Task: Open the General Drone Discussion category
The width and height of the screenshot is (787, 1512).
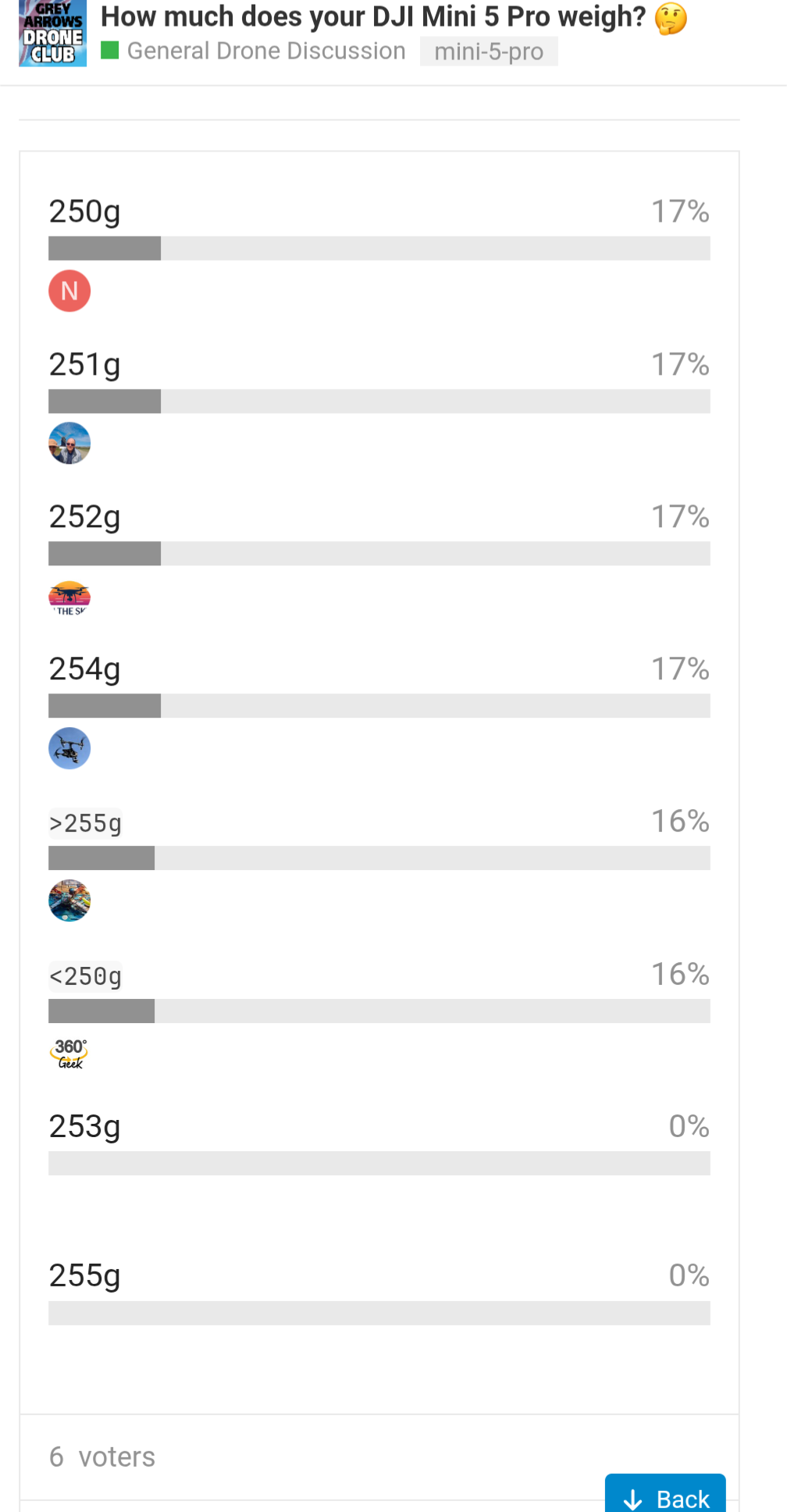Action: pos(266,51)
